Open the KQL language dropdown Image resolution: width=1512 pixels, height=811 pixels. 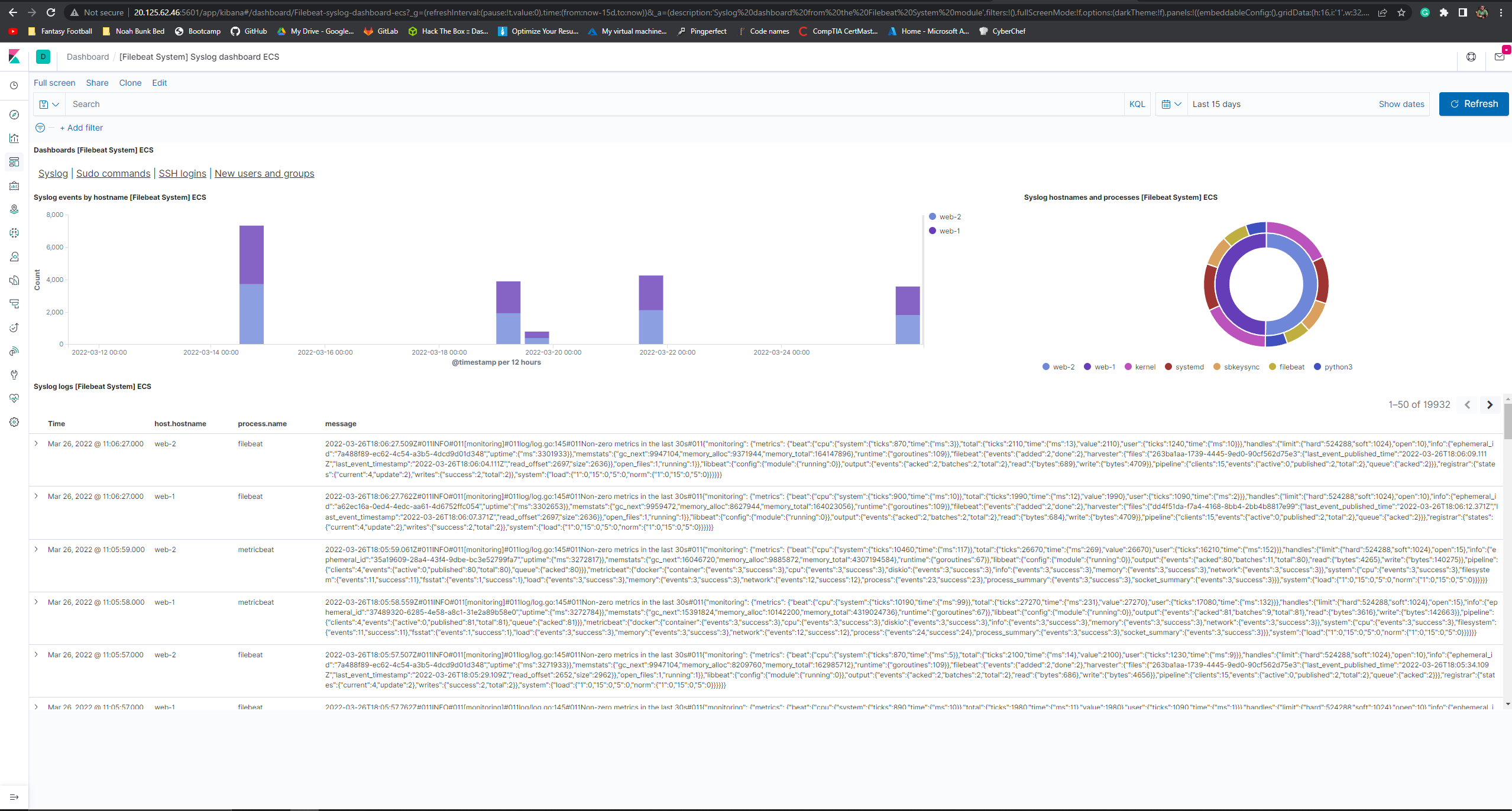point(1137,103)
